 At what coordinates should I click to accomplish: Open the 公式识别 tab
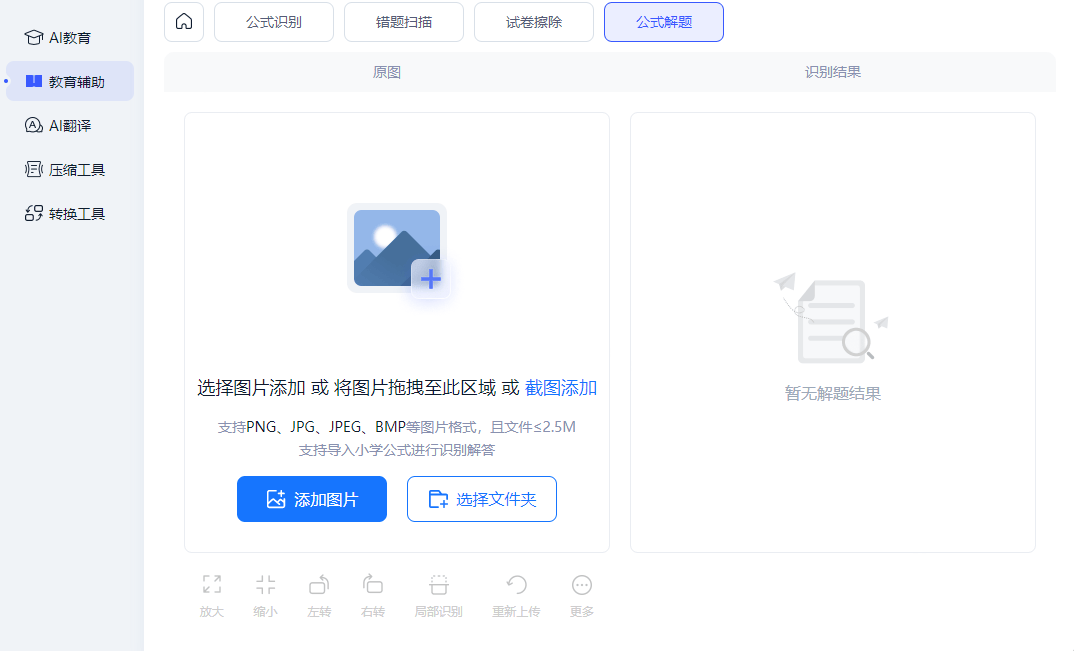click(x=274, y=22)
